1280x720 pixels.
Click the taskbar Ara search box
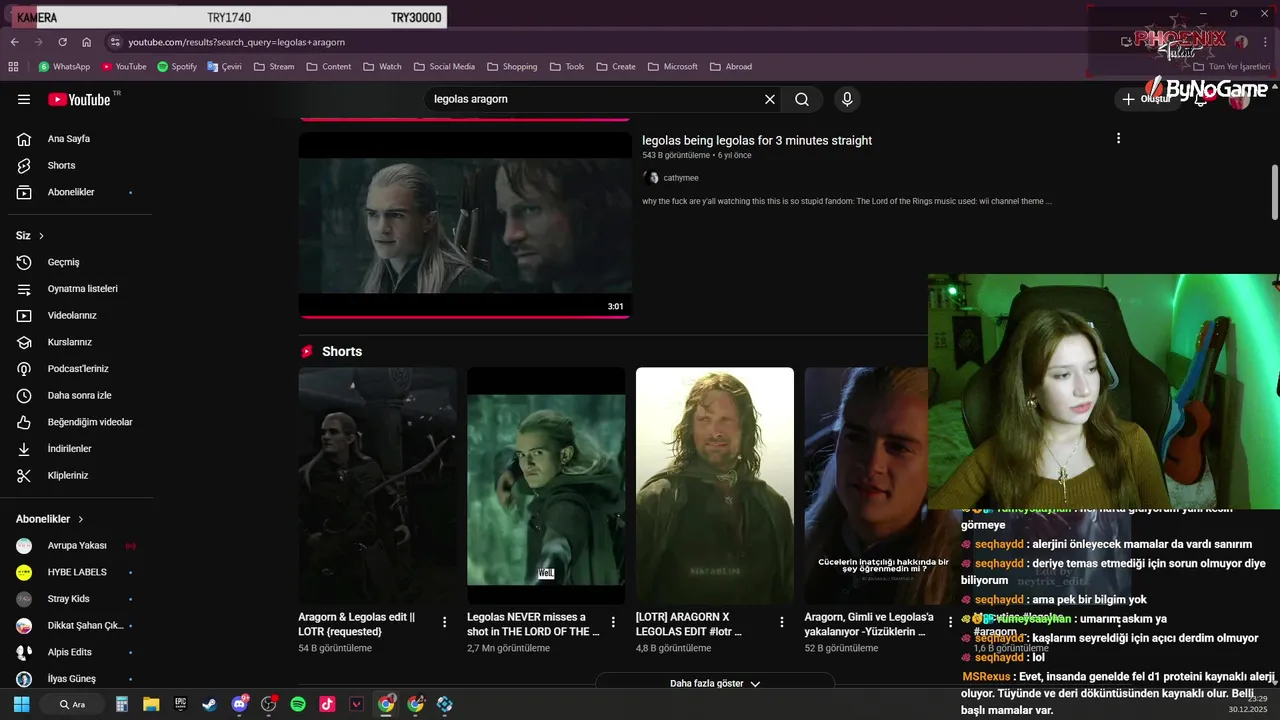(x=73, y=704)
